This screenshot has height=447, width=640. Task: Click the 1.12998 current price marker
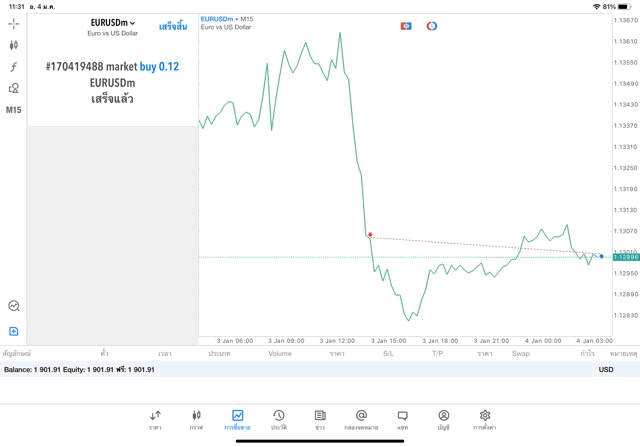[x=624, y=257]
